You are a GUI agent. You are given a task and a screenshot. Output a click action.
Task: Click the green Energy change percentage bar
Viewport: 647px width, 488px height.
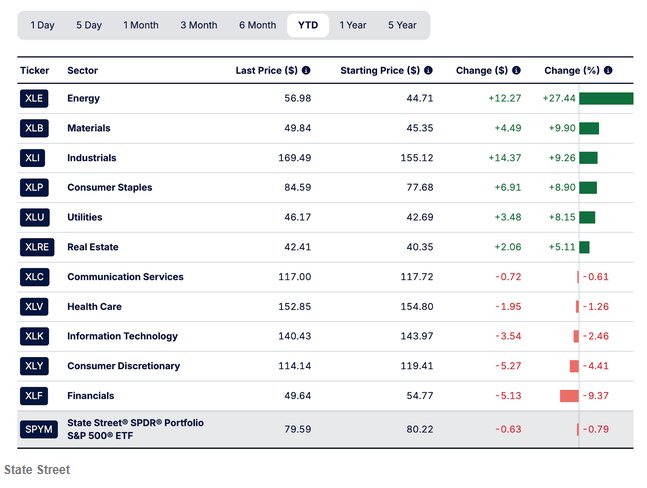click(605, 98)
